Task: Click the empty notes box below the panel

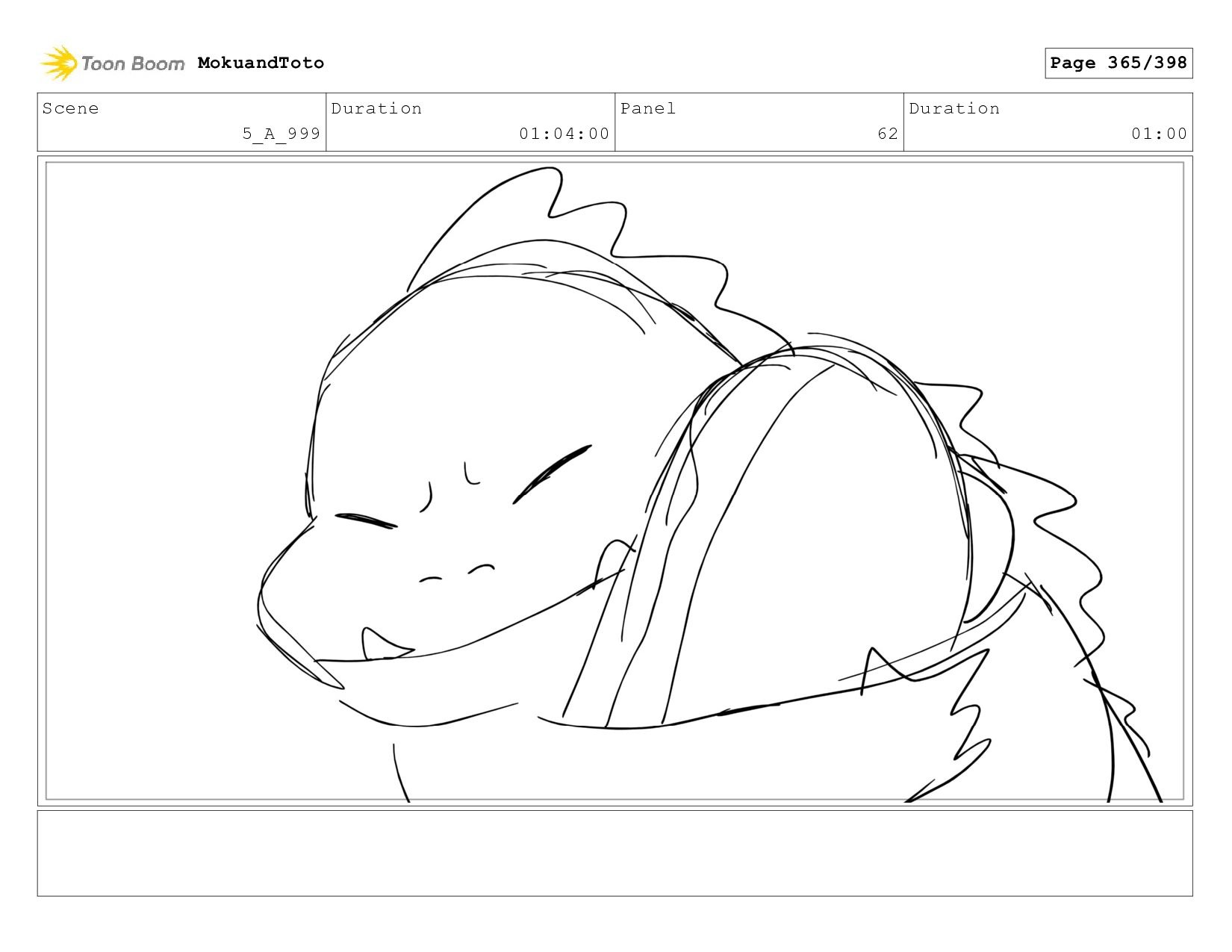Action: tap(615, 853)
